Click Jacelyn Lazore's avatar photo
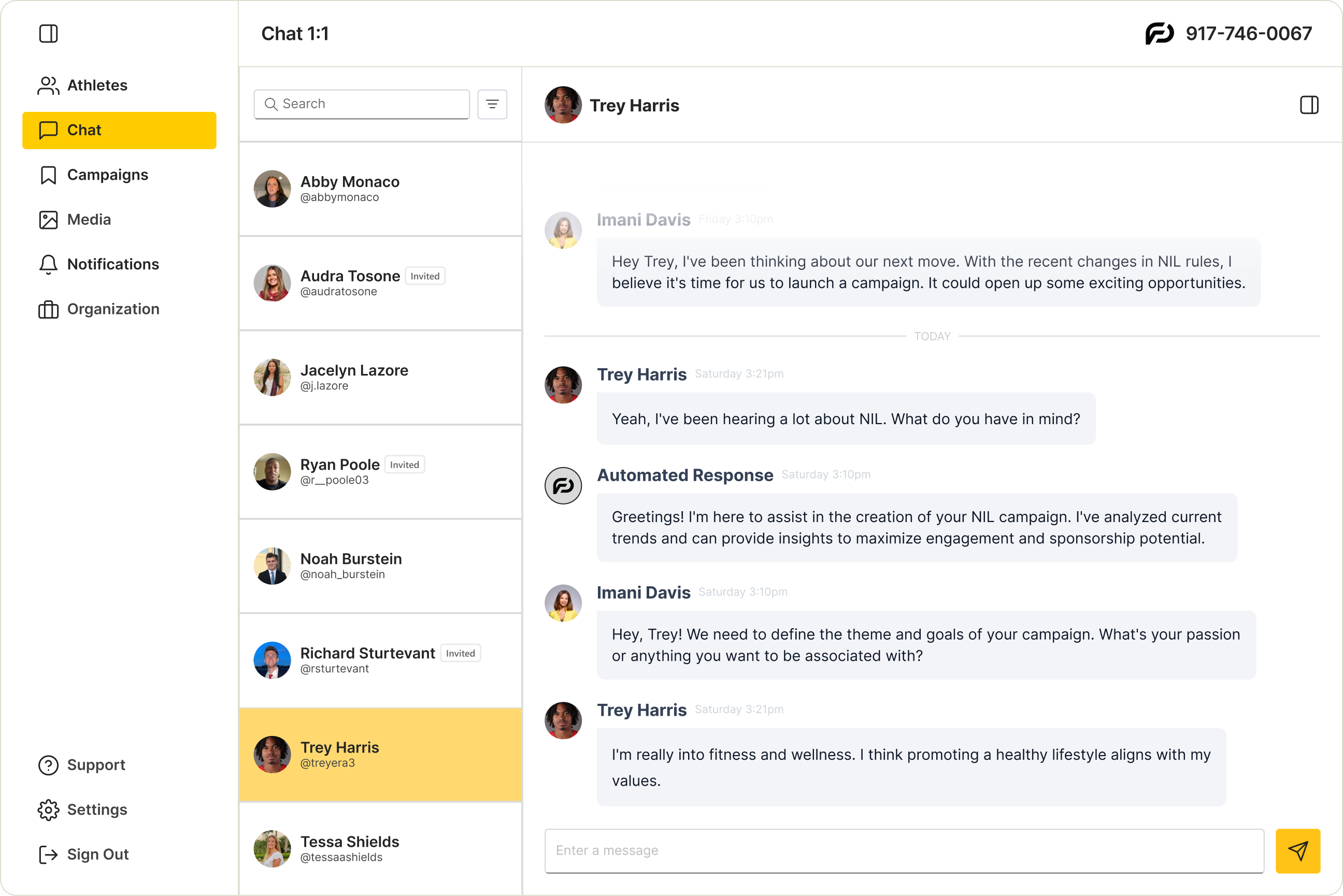This screenshot has width=1343, height=896. click(x=273, y=377)
